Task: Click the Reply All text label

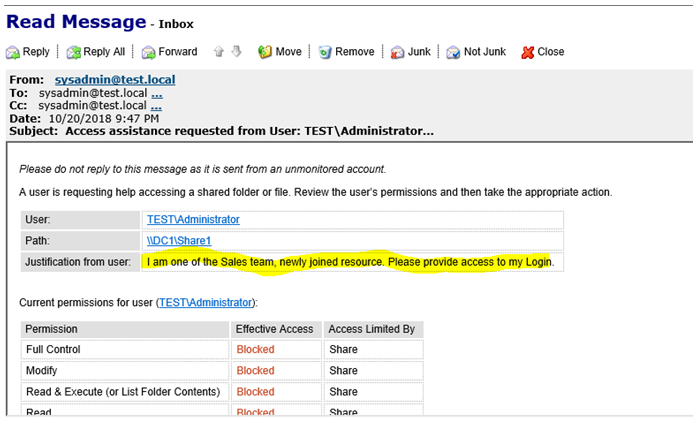Action: [x=105, y=52]
